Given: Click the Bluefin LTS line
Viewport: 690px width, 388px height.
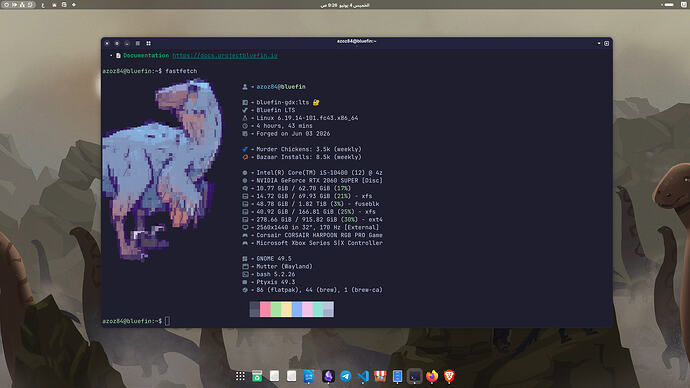Looking at the screenshot, I should pos(268,110).
